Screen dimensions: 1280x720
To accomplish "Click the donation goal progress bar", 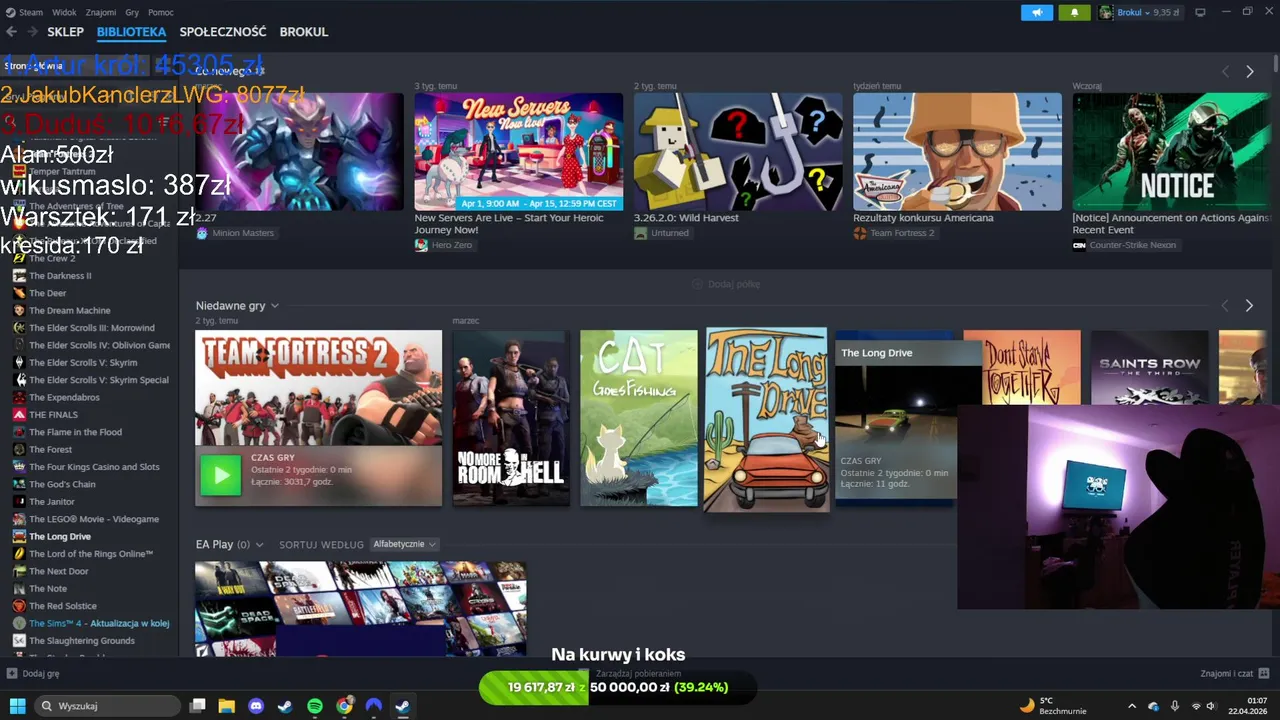I will [x=618, y=687].
